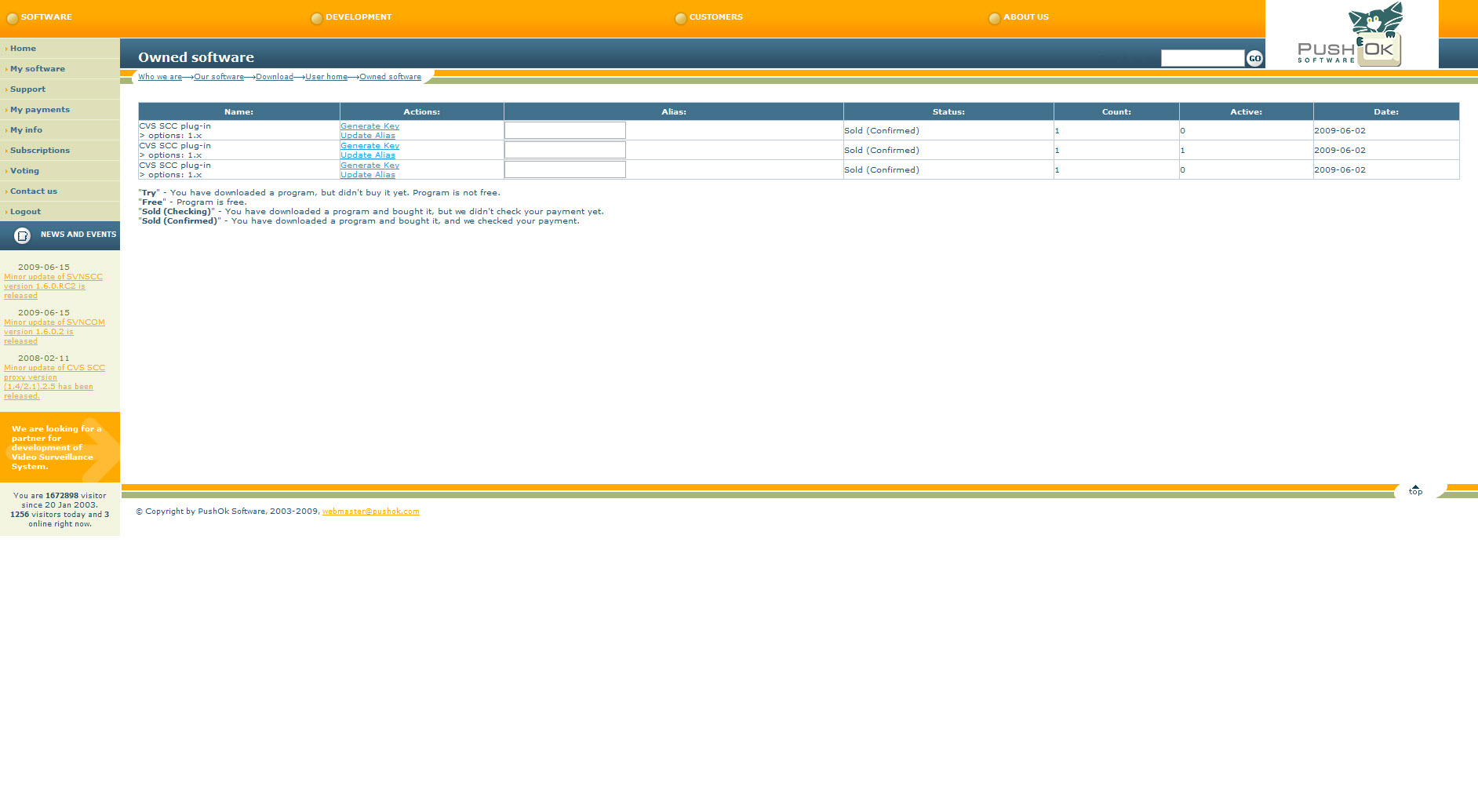The image size is (1478, 812).
Task: Click the GO search button
Action: [1254, 58]
